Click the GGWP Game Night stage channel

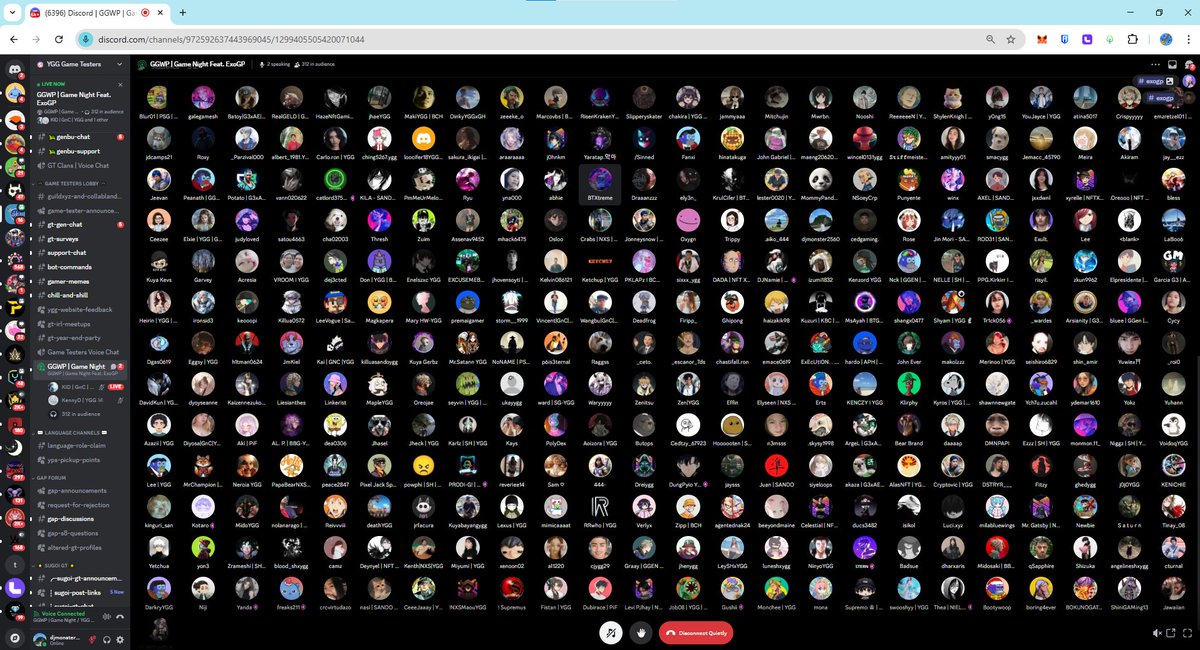tap(82, 369)
